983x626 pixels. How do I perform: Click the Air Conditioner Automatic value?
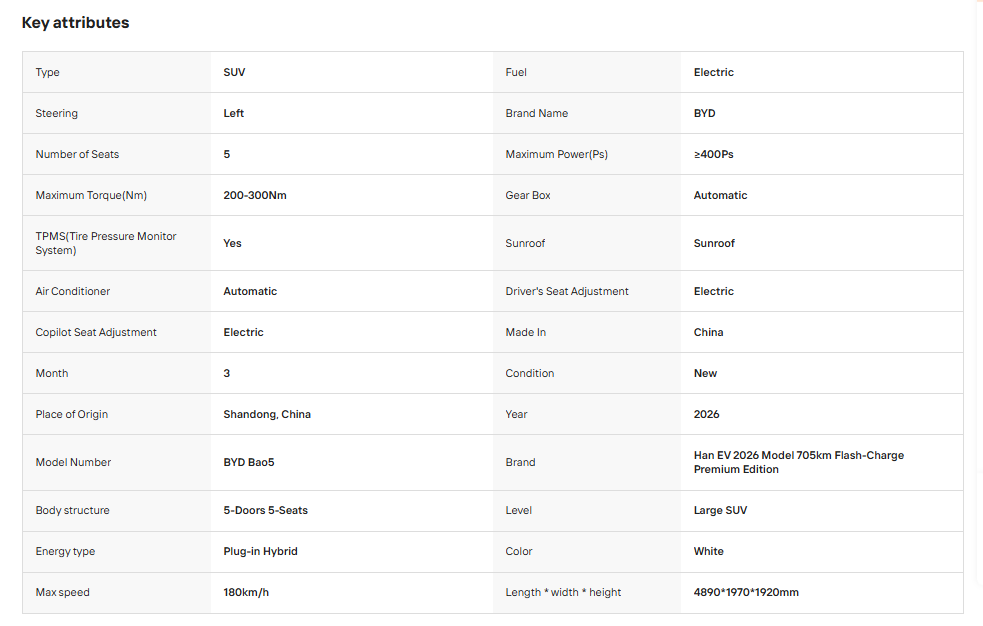pyautogui.click(x=250, y=291)
